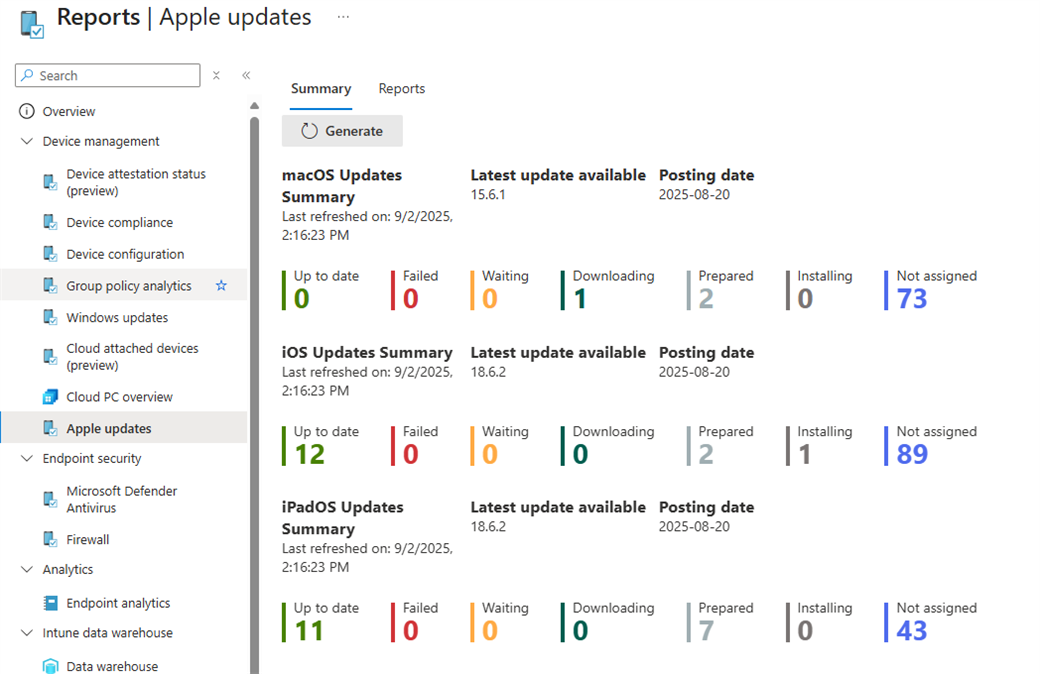This screenshot has height=674, width=1040.
Task: Click the Generate button
Action: pos(342,131)
